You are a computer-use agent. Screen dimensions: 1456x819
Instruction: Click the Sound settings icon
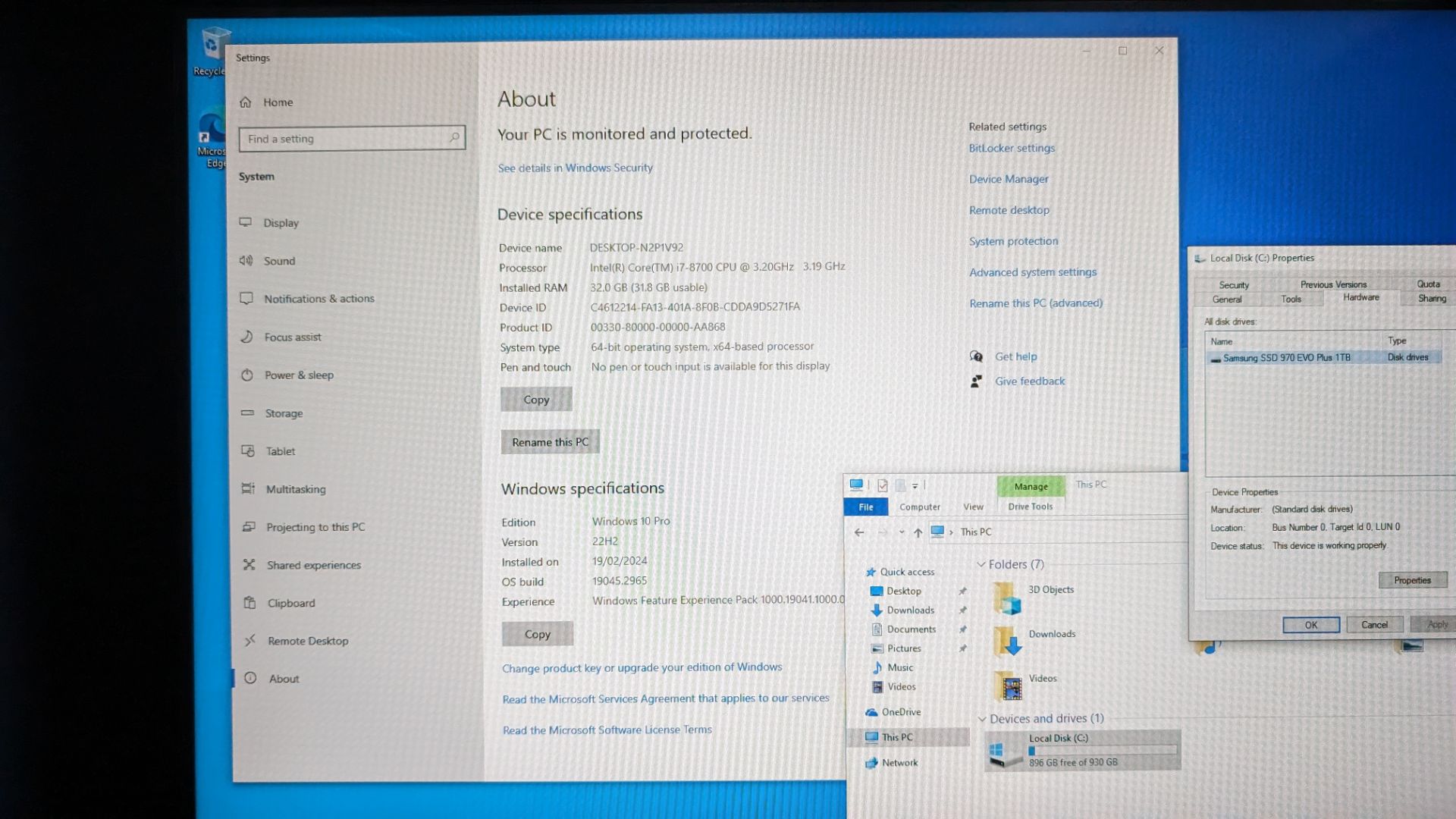[x=247, y=260]
